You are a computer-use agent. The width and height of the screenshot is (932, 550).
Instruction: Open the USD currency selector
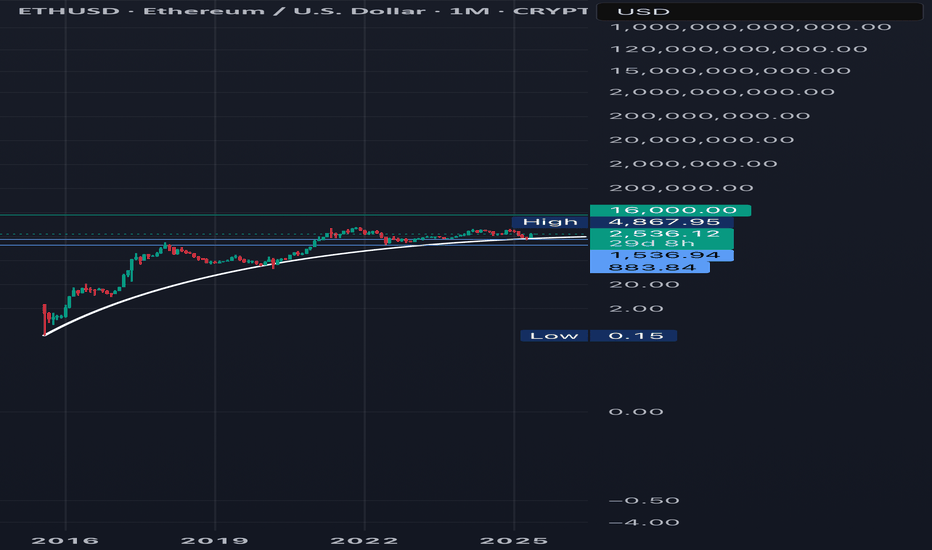(x=760, y=11)
